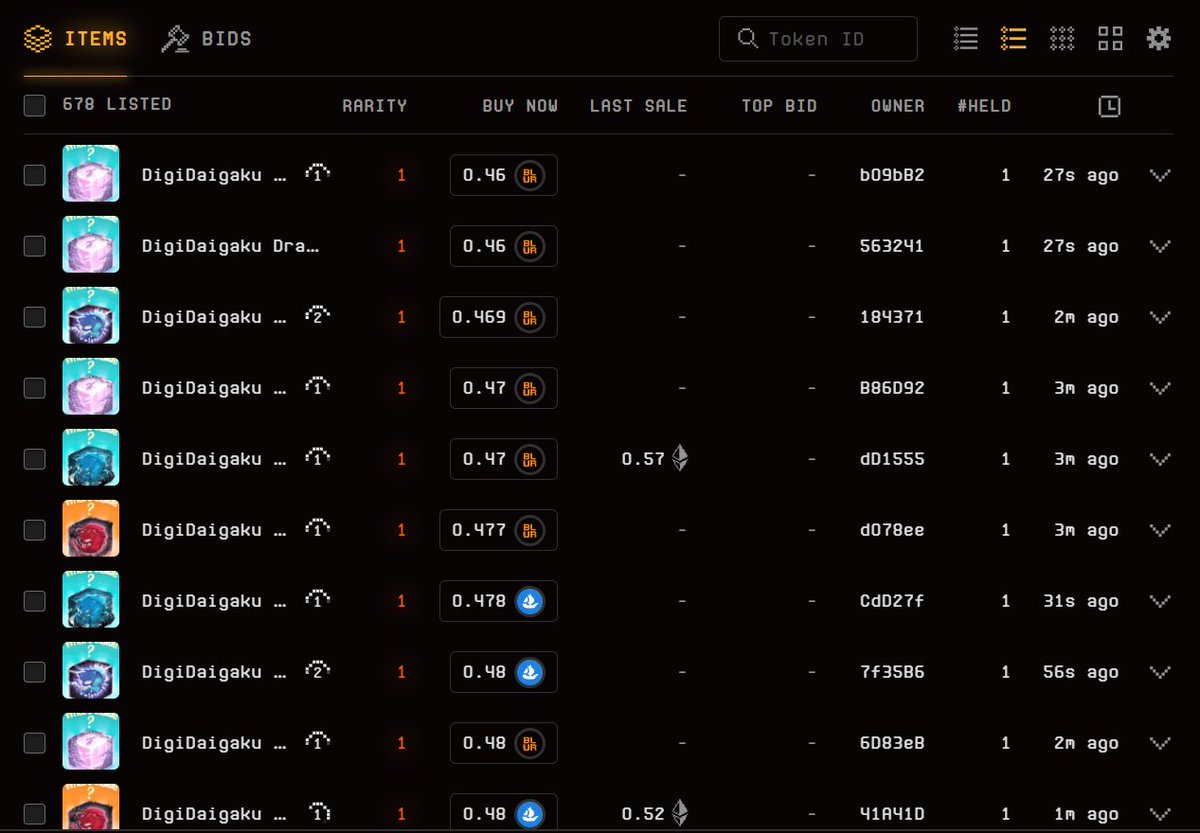Viewport: 1200px width, 833px height.
Task: Buy now at 0.46 from owner b09bB2
Action: (x=504, y=175)
